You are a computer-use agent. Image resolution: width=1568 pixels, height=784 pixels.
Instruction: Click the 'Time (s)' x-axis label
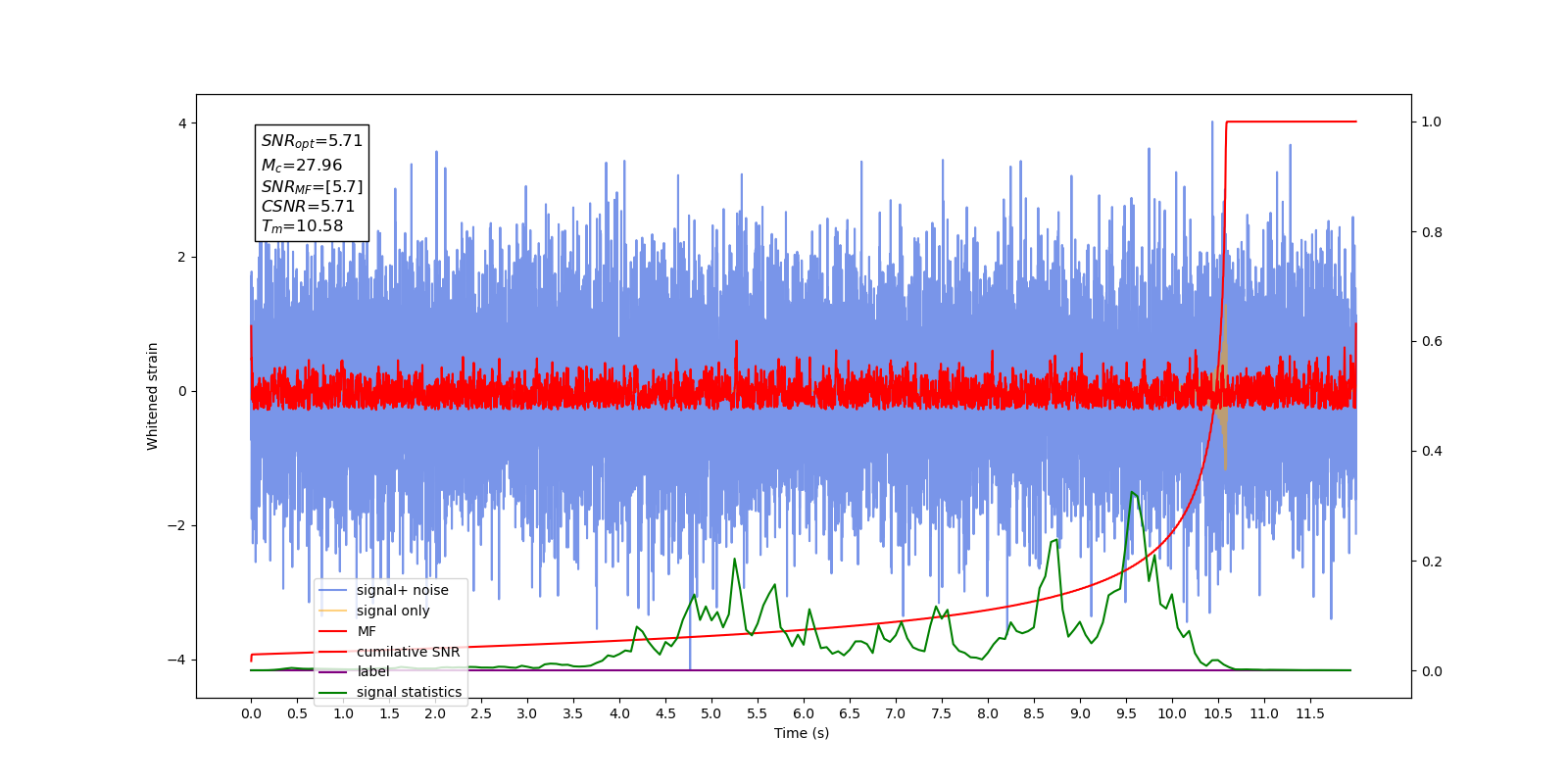(x=802, y=733)
